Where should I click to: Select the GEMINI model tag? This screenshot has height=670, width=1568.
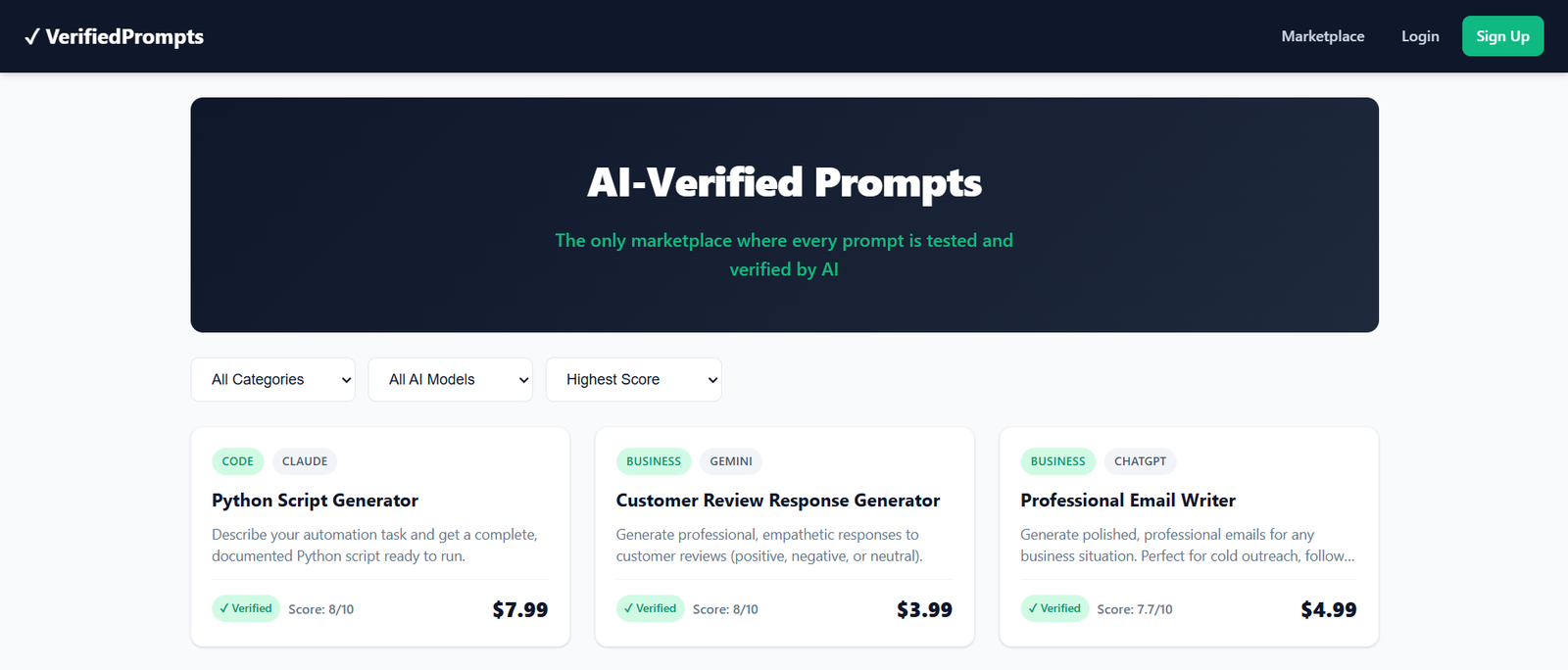(731, 461)
